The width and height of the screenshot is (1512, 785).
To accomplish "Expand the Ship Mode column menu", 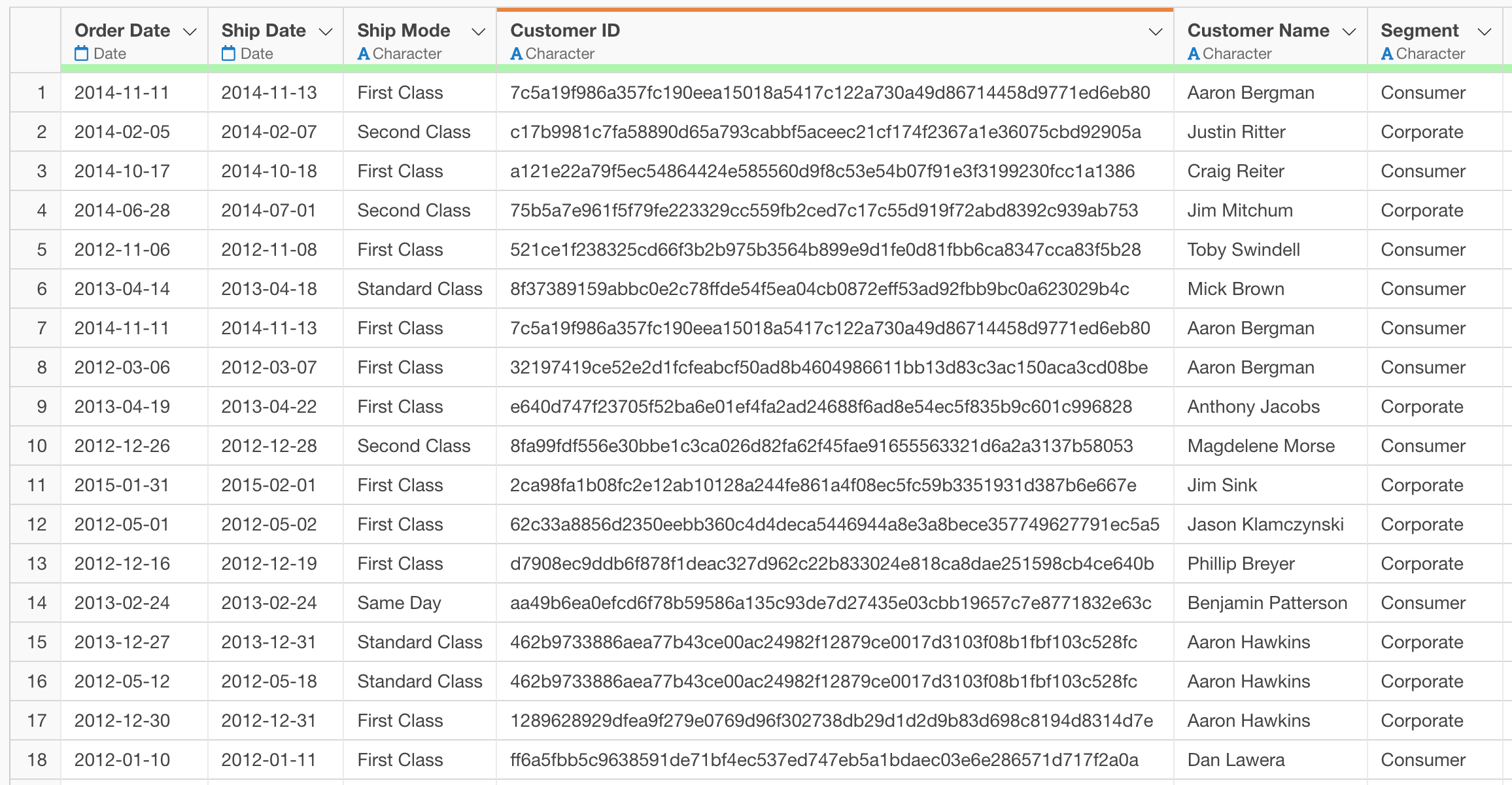I will coord(479,32).
